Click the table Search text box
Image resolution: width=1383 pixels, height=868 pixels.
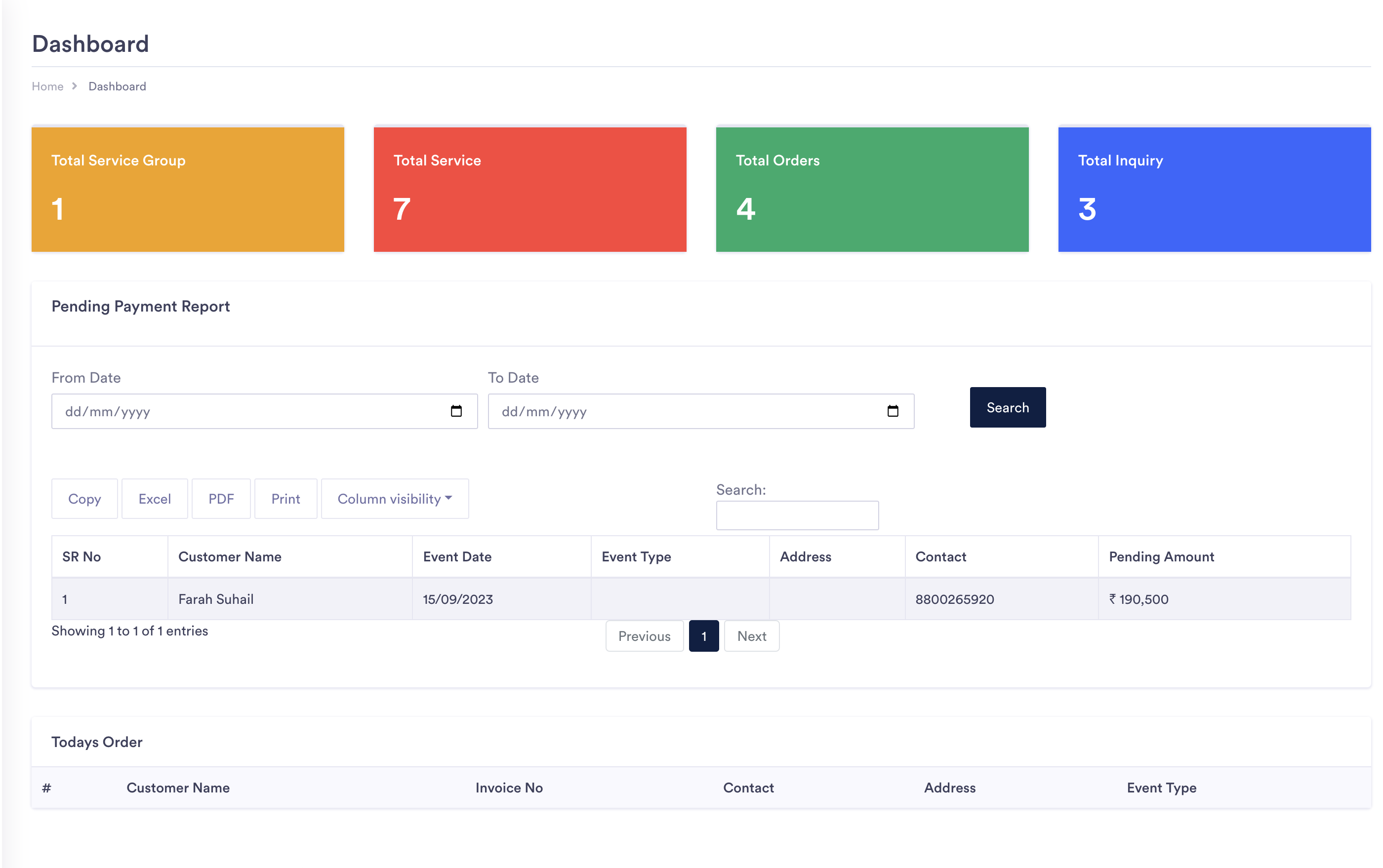click(x=797, y=515)
